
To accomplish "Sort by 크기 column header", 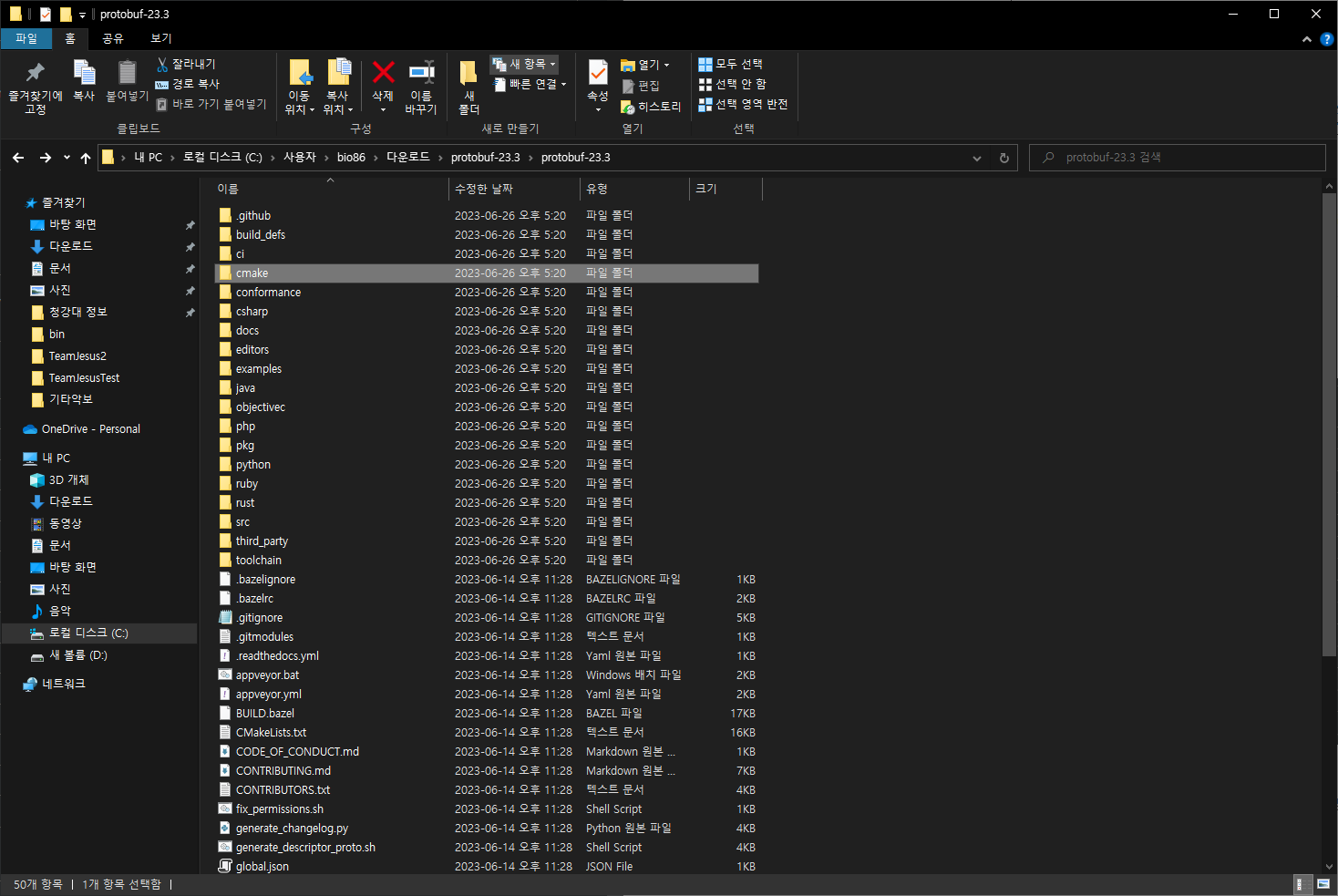I will pos(726,189).
